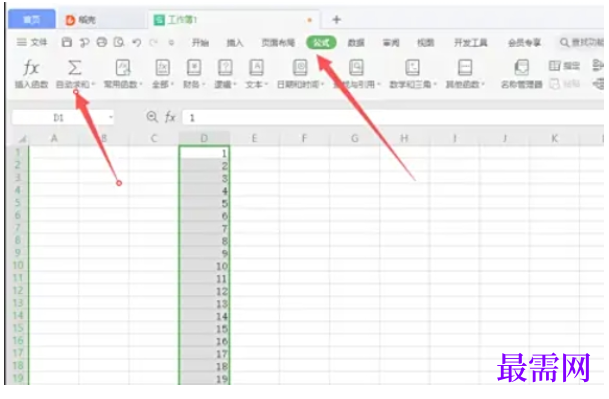Select column D header
Viewport: 609px width, 399px height.
(x=204, y=138)
